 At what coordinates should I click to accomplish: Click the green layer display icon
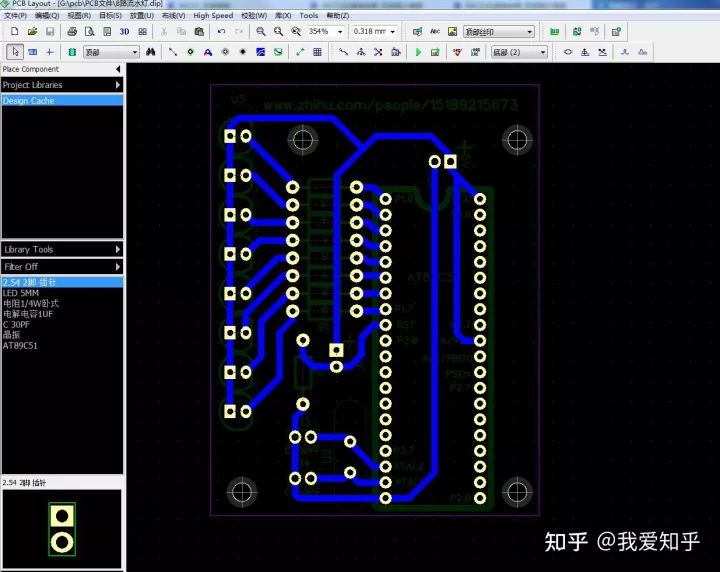(x=555, y=32)
